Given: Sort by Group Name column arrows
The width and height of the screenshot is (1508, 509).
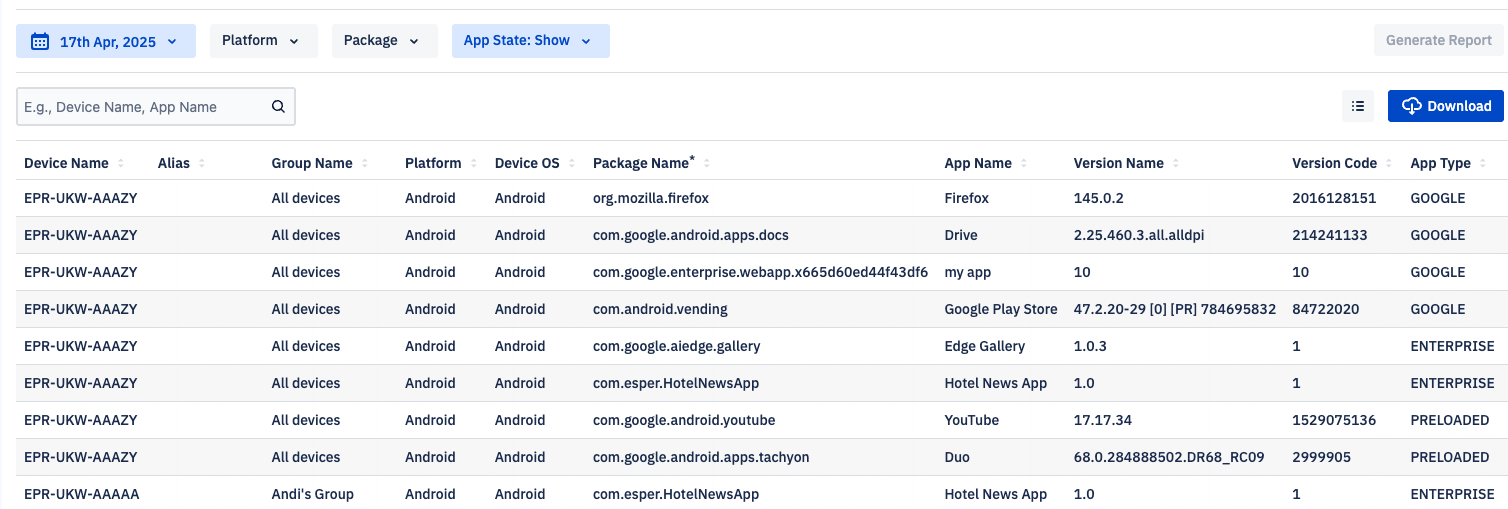Looking at the screenshot, I should [364, 163].
